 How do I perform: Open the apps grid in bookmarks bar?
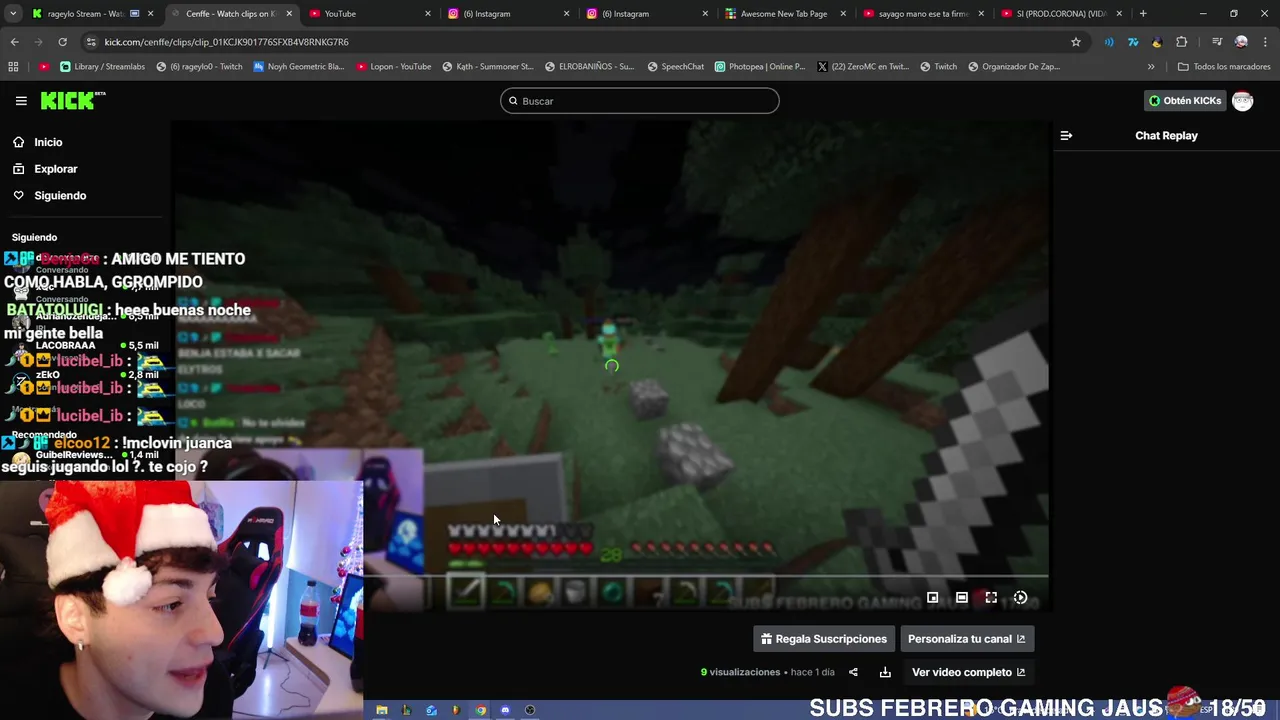point(13,67)
